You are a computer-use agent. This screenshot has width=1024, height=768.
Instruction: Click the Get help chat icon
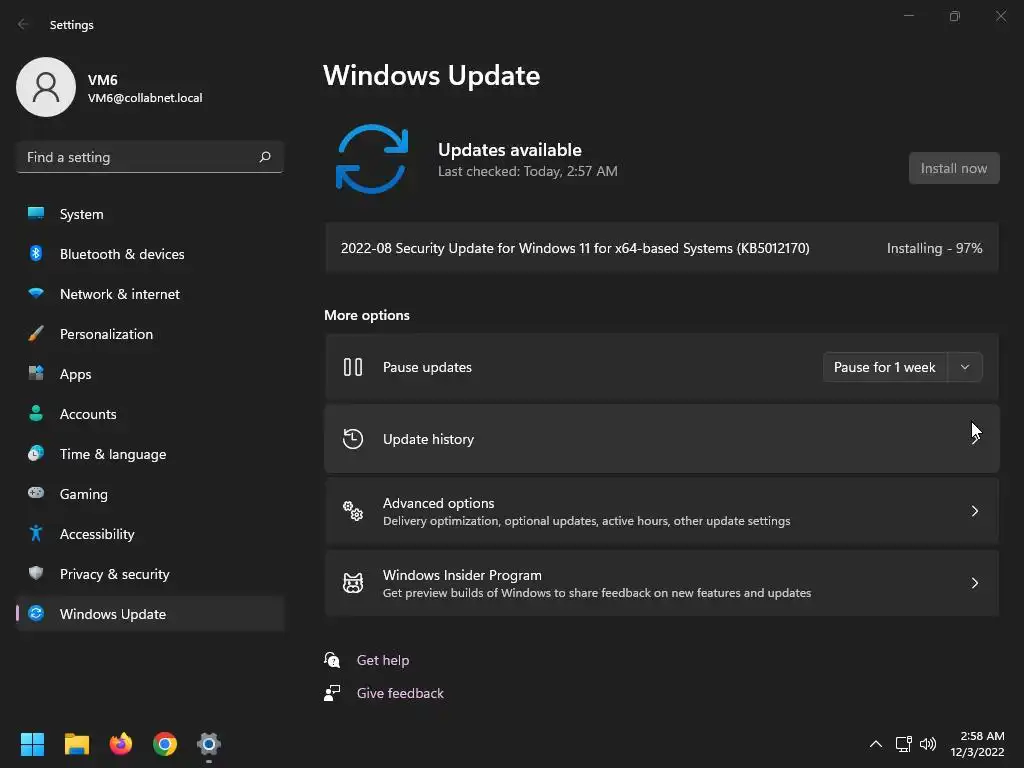332,660
